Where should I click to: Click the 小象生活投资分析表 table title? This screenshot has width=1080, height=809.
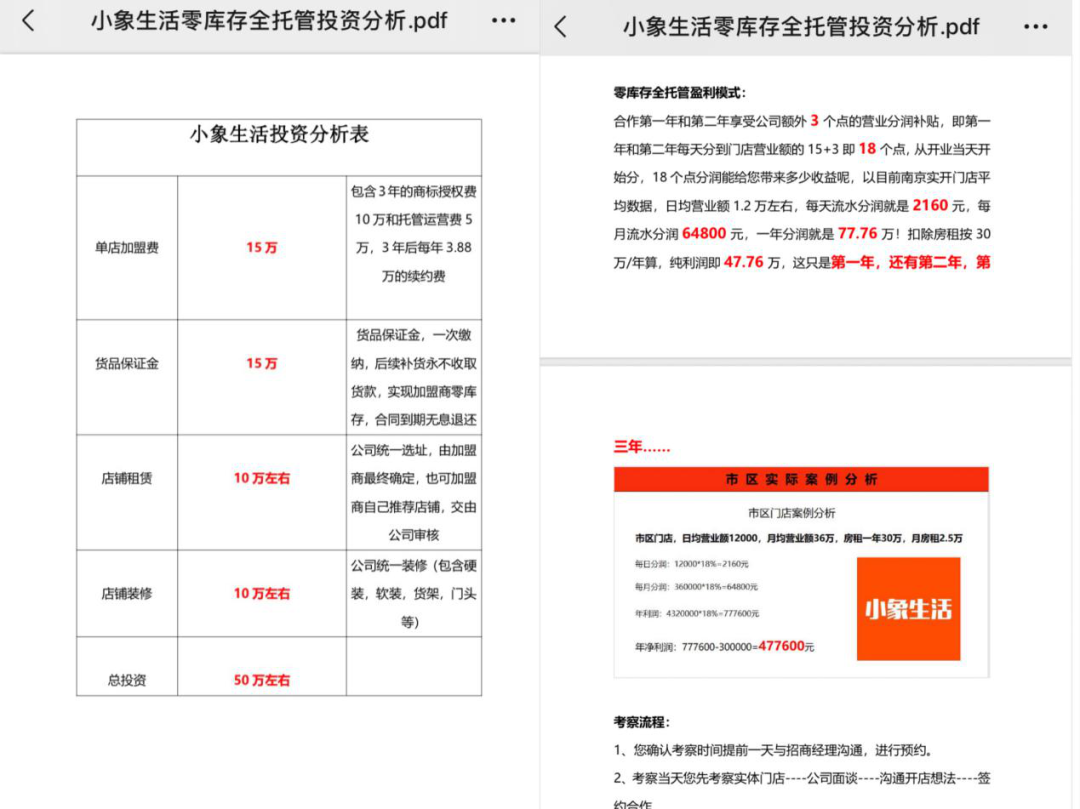pos(278,135)
